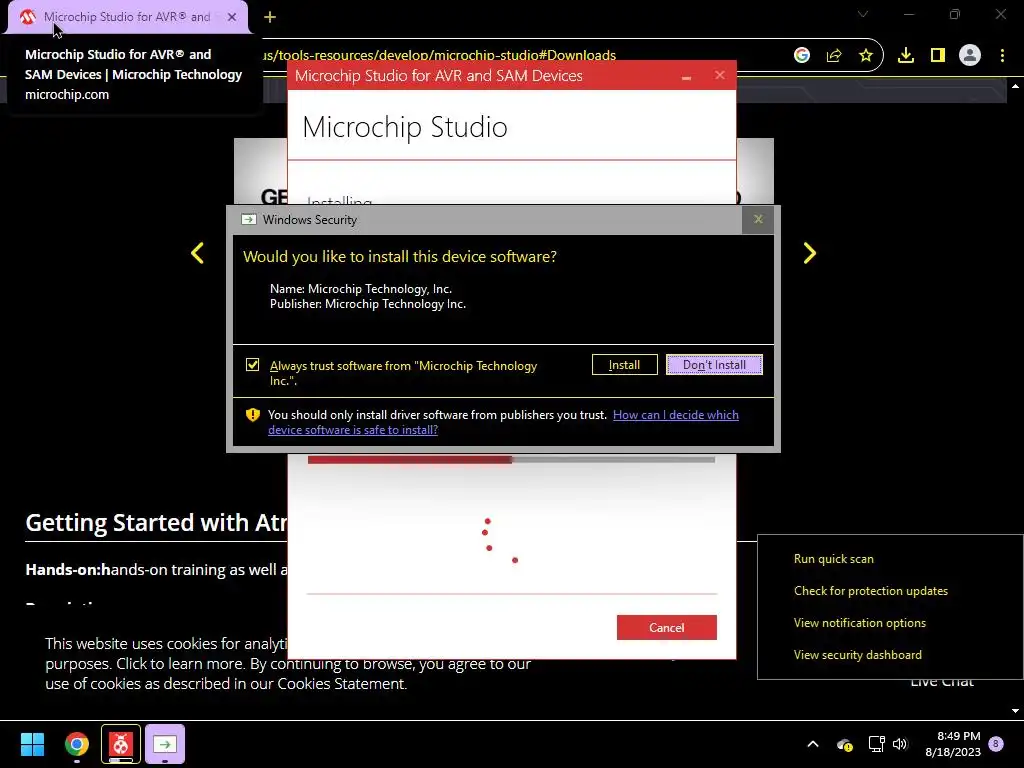The image size is (1024, 768).
Task: Click the yellow warning shield icon
Action: point(253,415)
